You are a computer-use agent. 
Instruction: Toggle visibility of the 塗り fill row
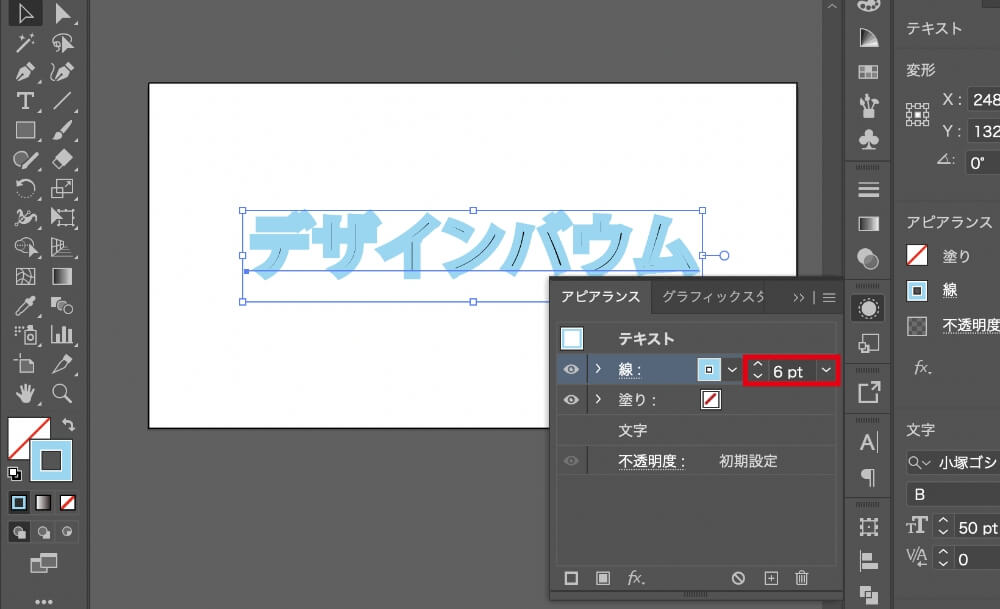point(571,400)
